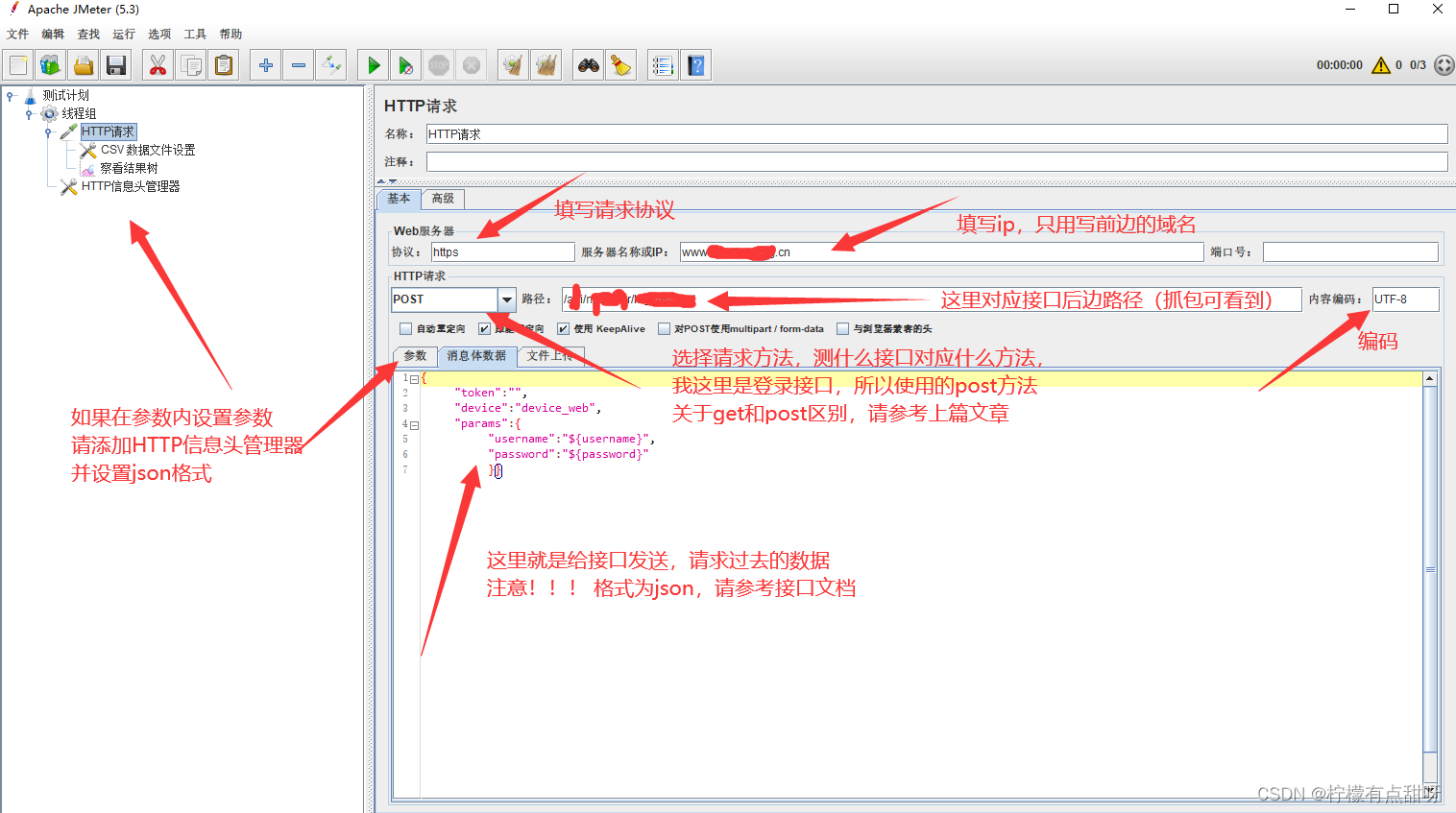Screen dimensions: 1456x813
Task: Expand all nodes with plus icon
Action: pos(265,65)
